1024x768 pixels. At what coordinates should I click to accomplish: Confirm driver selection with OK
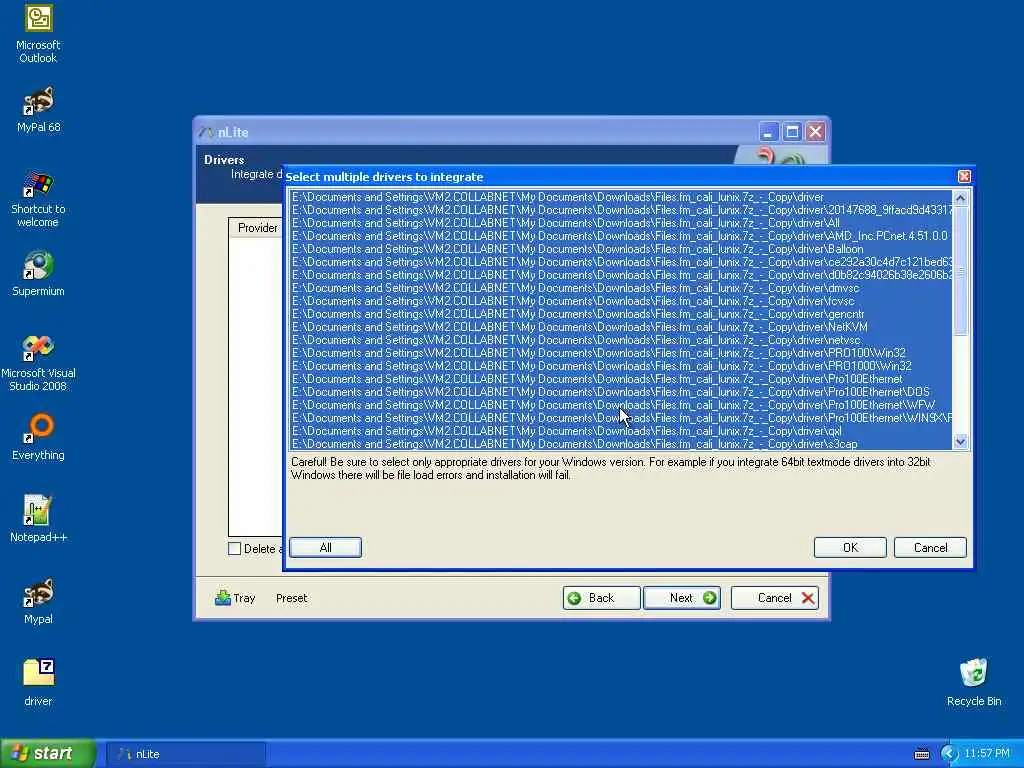click(850, 547)
